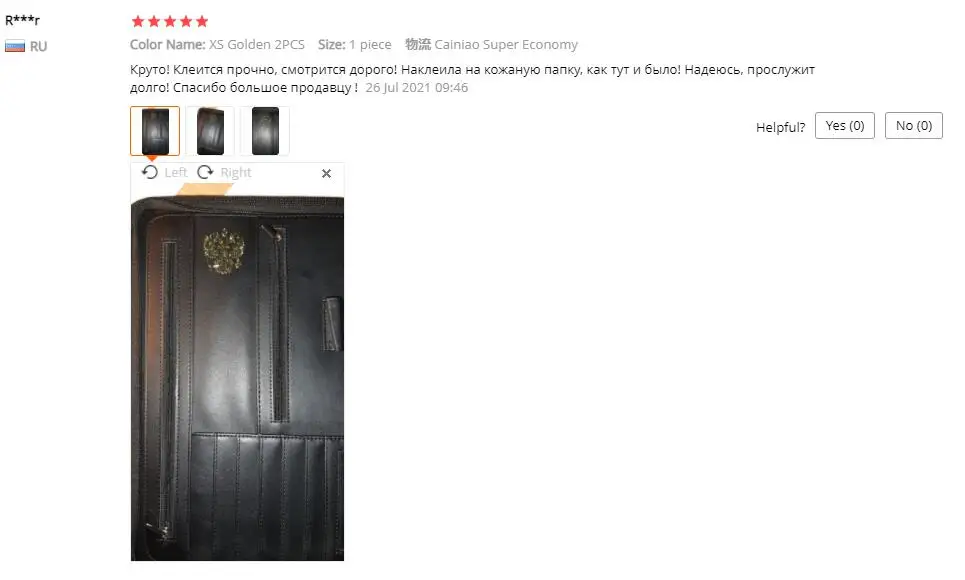Click the 物流 logistics label
Image resolution: width=965 pixels, height=580 pixels.
pos(418,44)
